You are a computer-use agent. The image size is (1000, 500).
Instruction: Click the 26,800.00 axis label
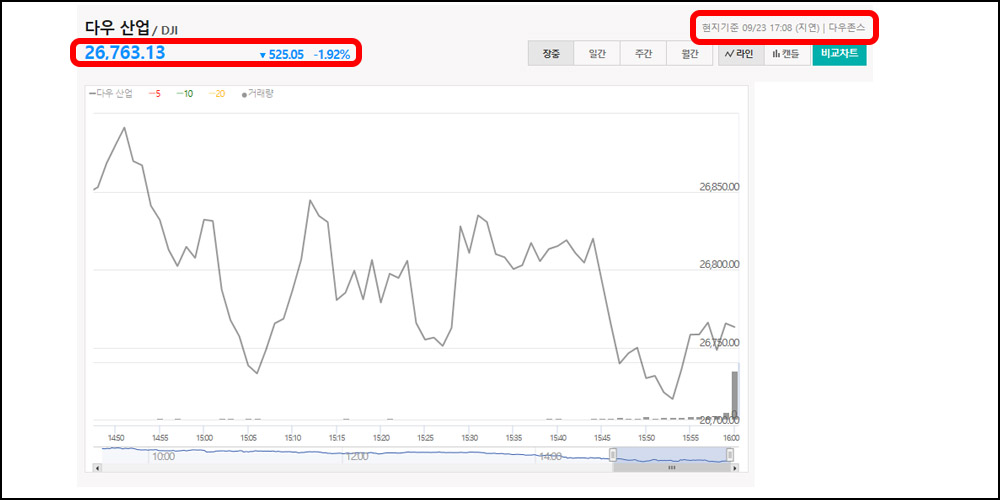point(719,264)
